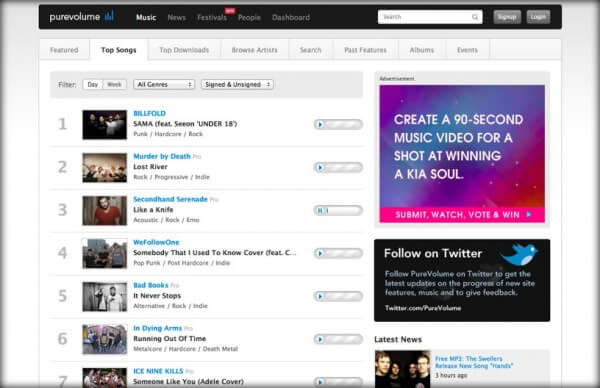
Task: Play BILLFOLD song SAMA
Action: click(320, 124)
